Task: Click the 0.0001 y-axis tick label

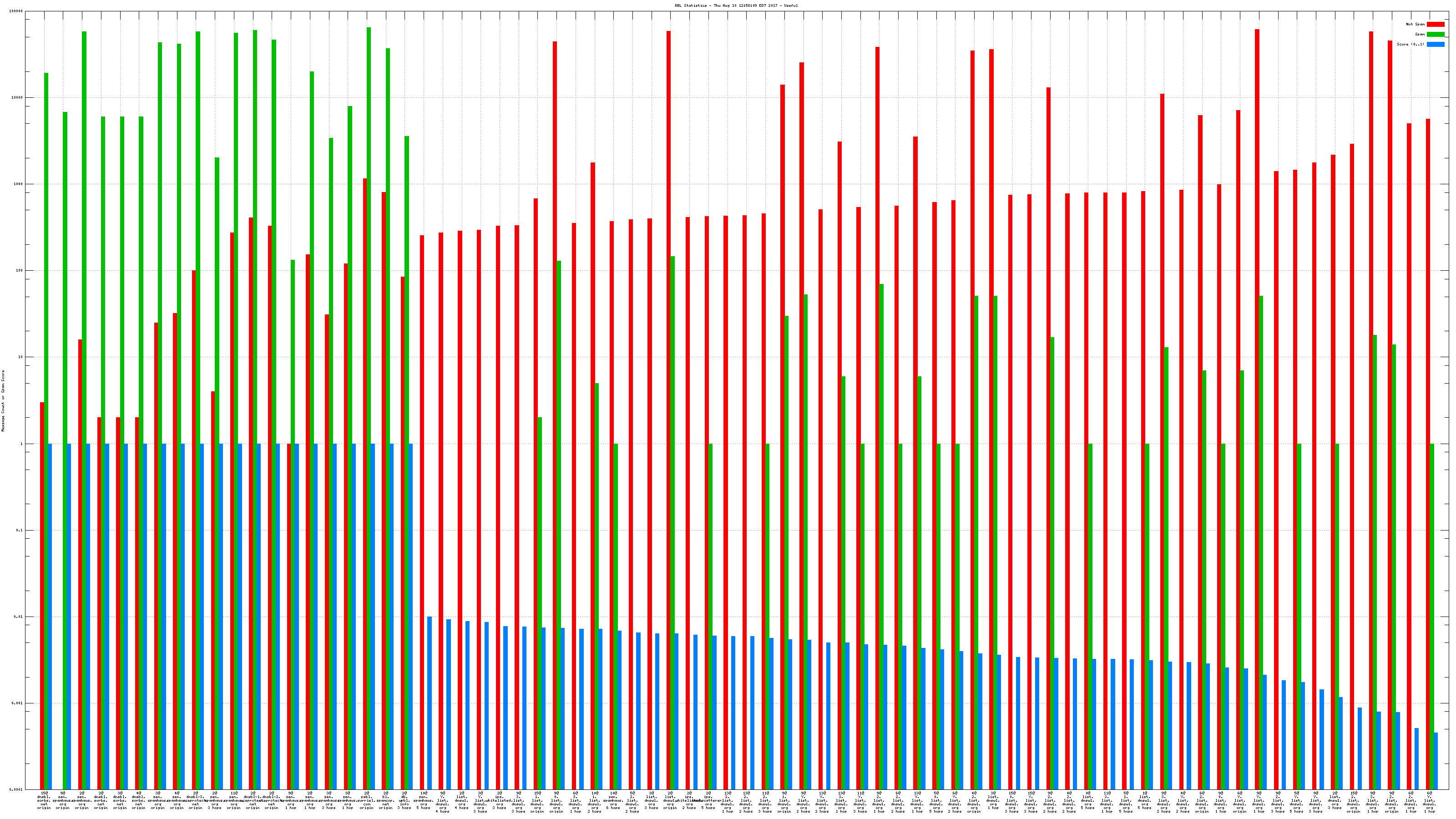Action: (17, 789)
